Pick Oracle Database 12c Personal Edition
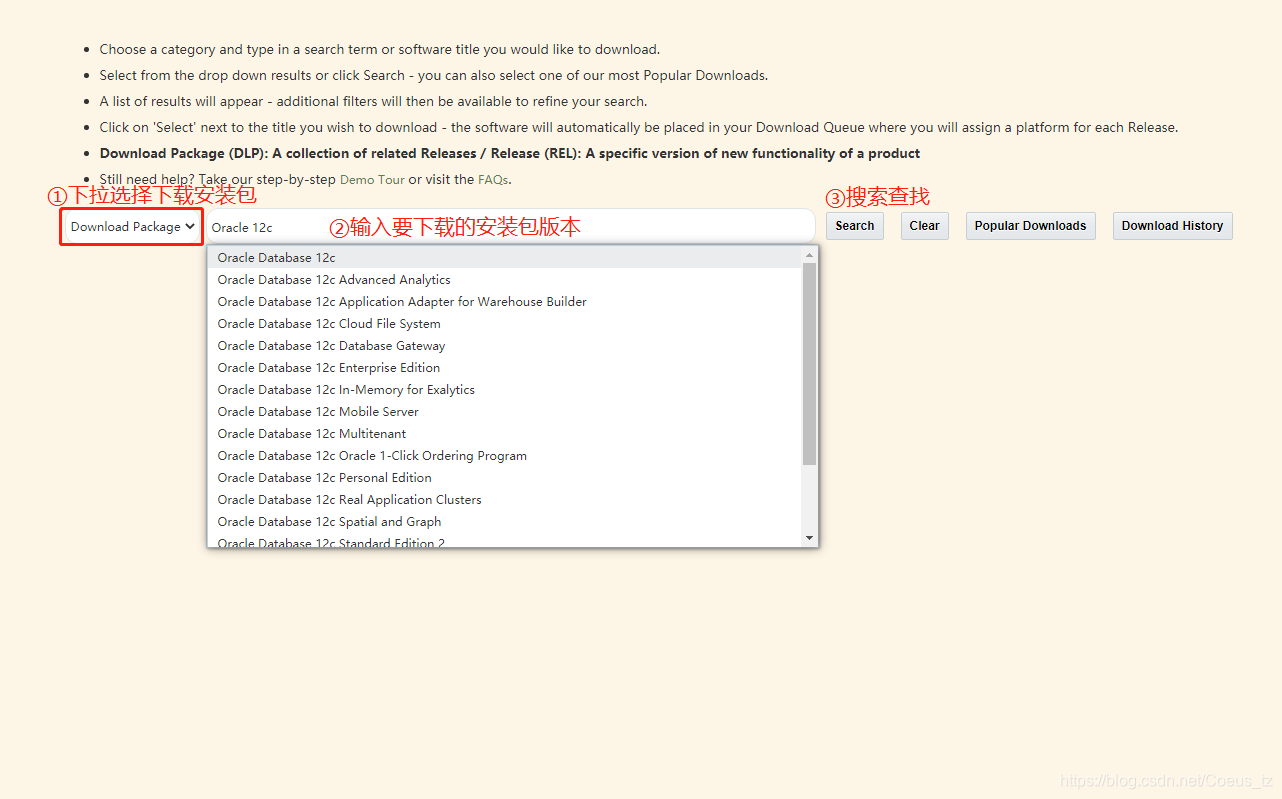This screenshot has width=1282, height=799. pyautogui.click(x=505, y=478)
